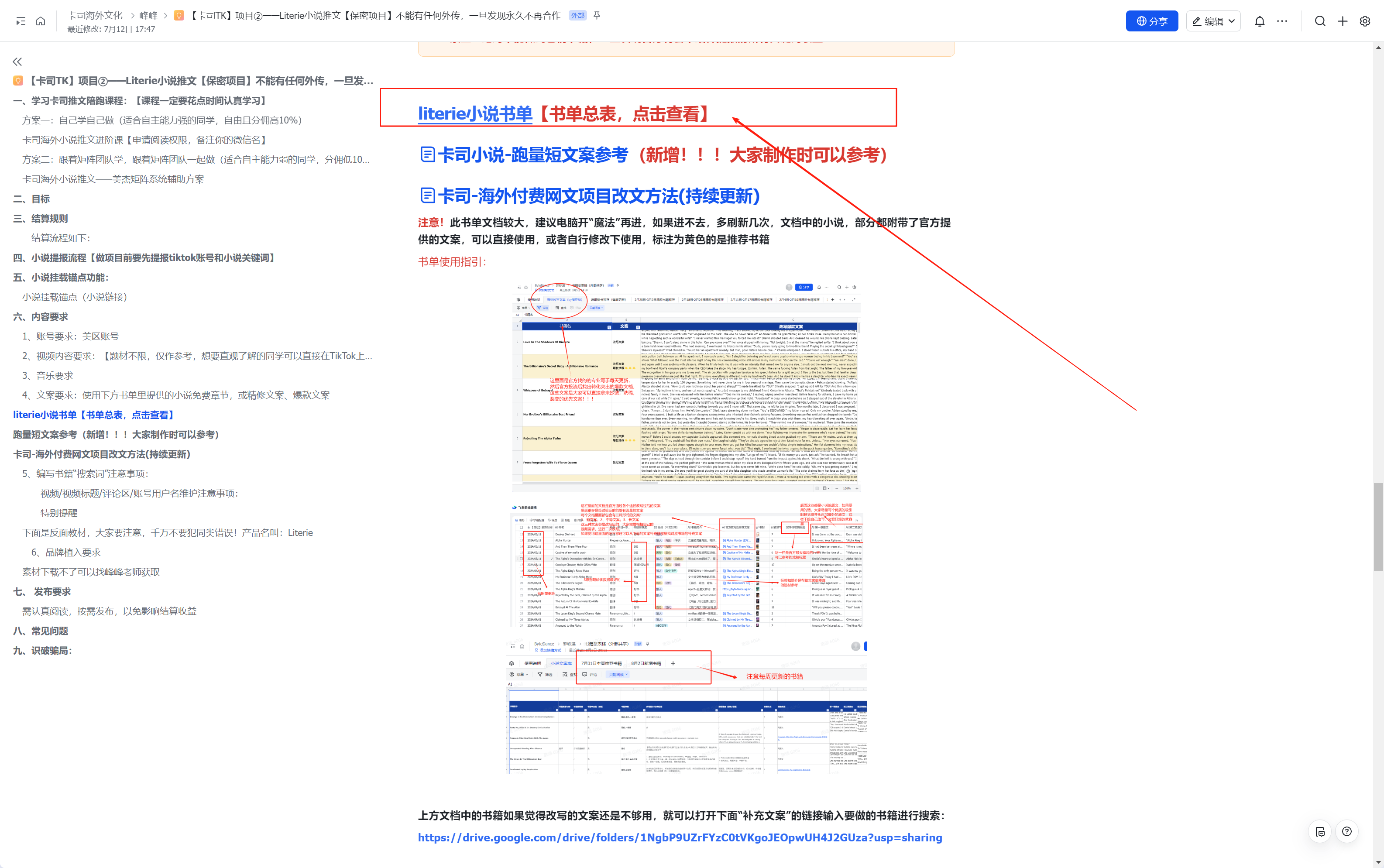
Task: Open the Google Drive folder link
Action: [680, 837]
